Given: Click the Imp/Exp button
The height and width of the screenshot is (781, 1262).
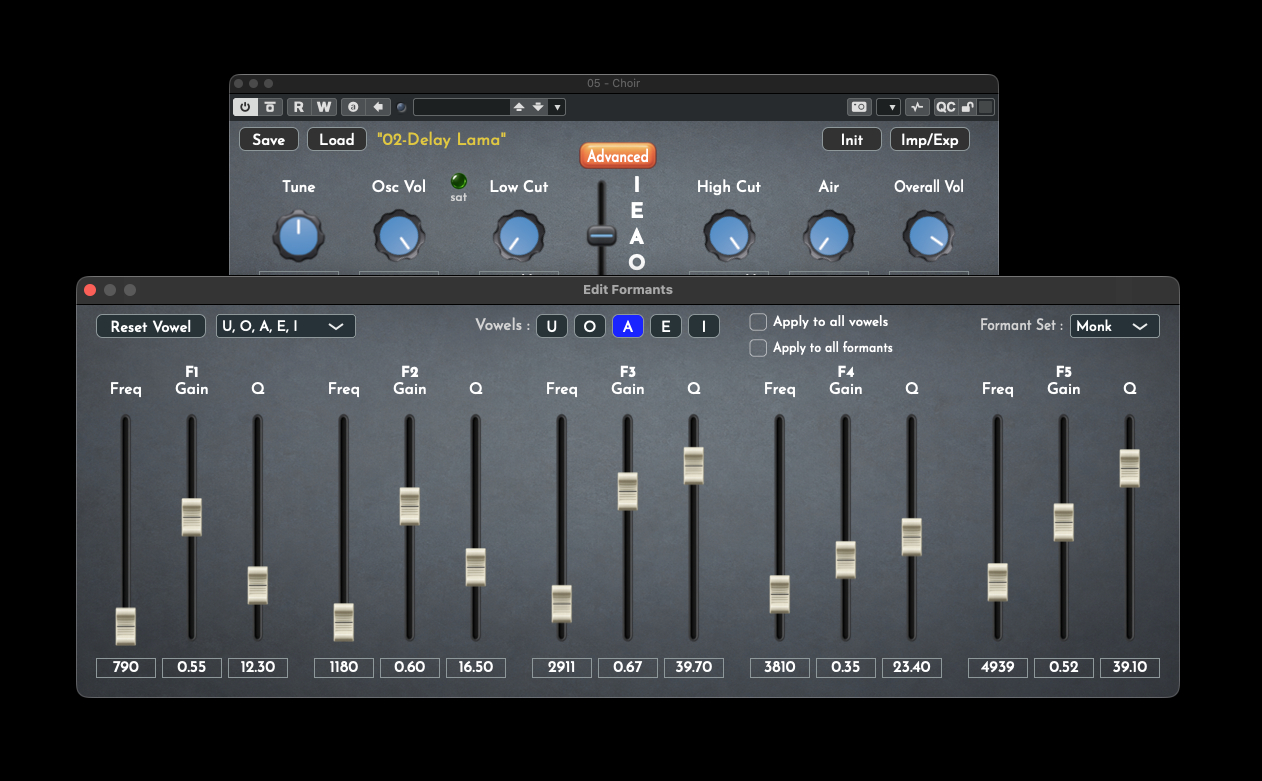Looking at the screenshot, I should click(930, 140).
